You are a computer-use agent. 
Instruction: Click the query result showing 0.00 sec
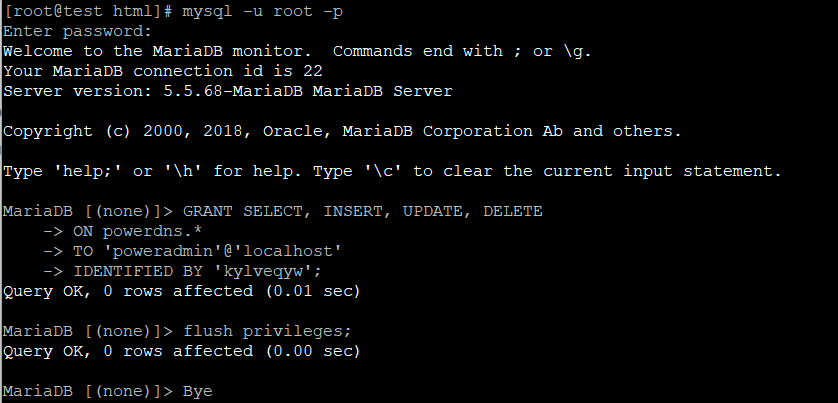tap(180, 351)
